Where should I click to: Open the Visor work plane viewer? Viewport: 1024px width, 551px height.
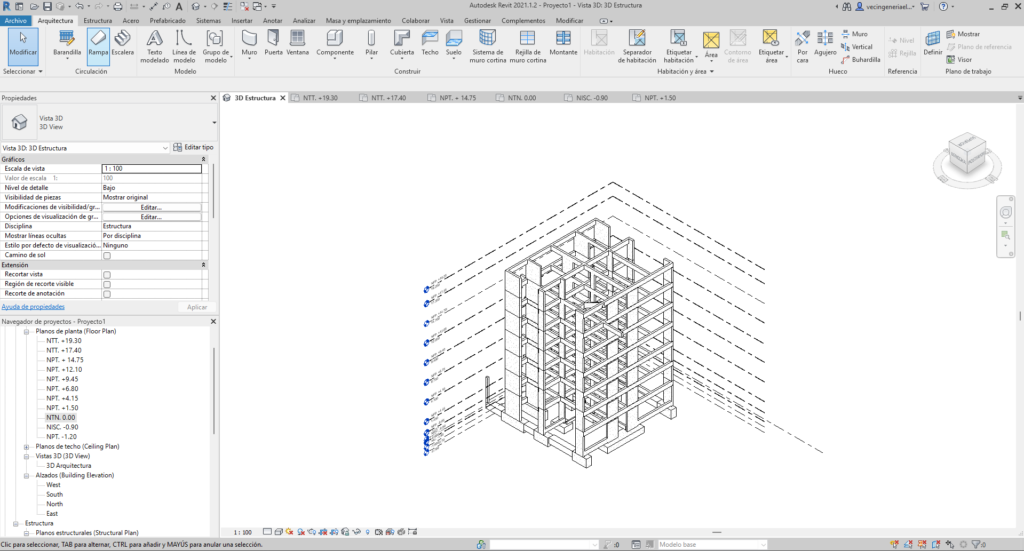pyautogui.click(x=959, y=59)
